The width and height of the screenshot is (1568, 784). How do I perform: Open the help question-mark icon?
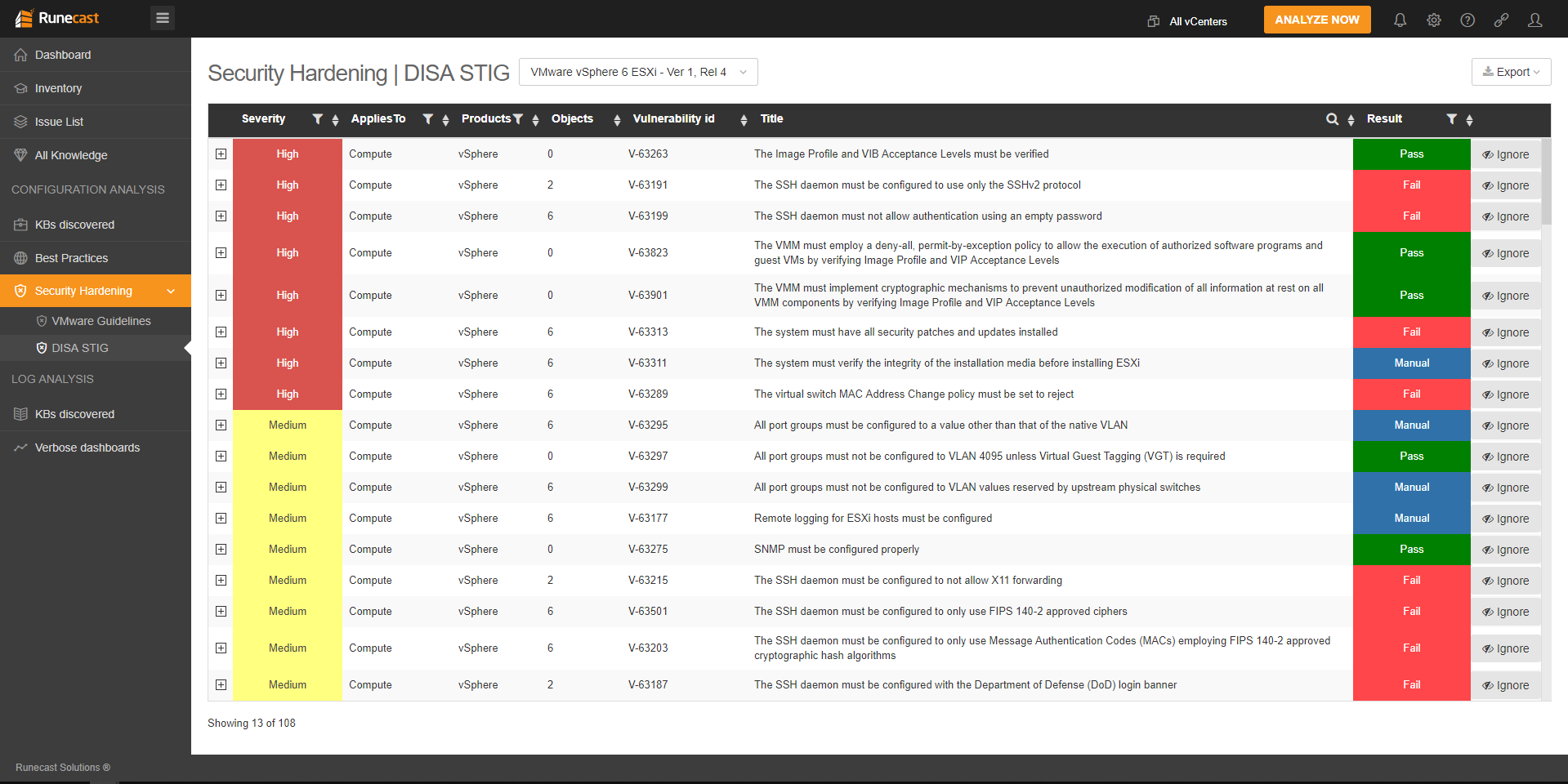pos(1467,20)
